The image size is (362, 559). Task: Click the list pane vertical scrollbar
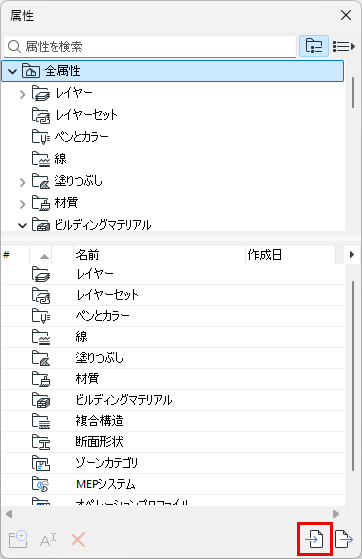point(353,376)
